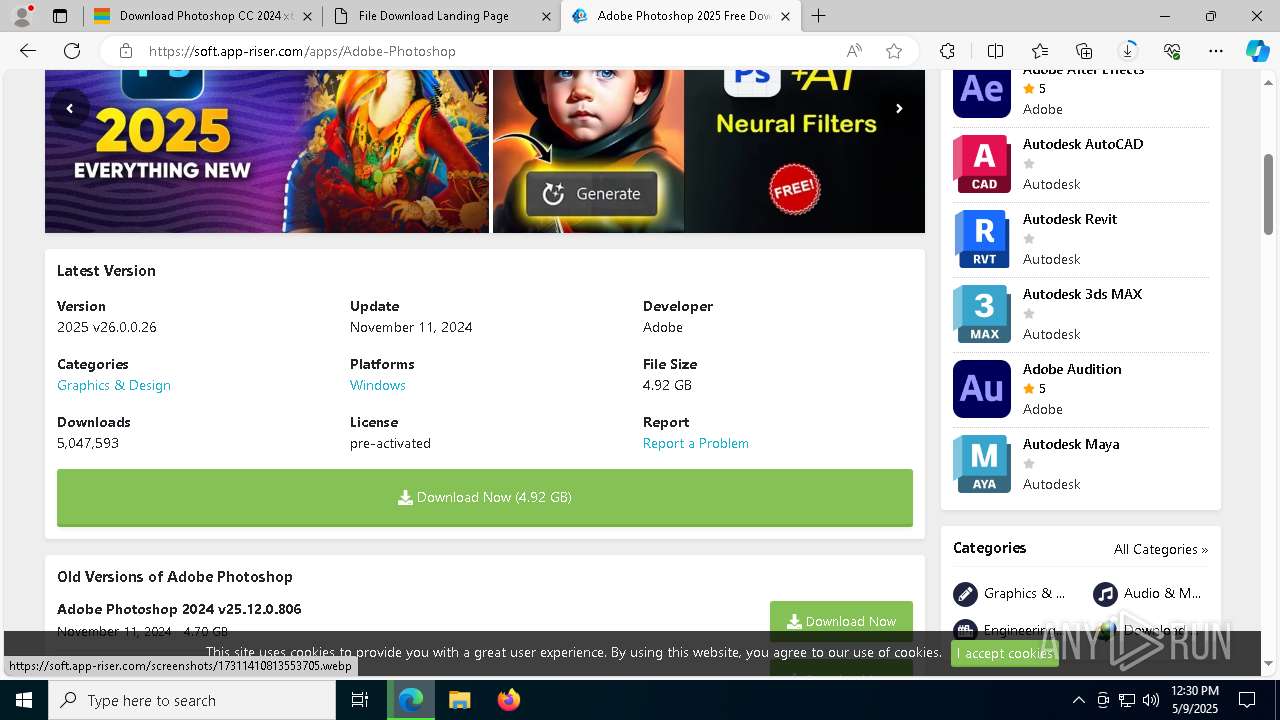This screenshot has width=1280, height=720.
Task: Click the Neural Filters screenshot thumbnail
Action: (709, 151)
